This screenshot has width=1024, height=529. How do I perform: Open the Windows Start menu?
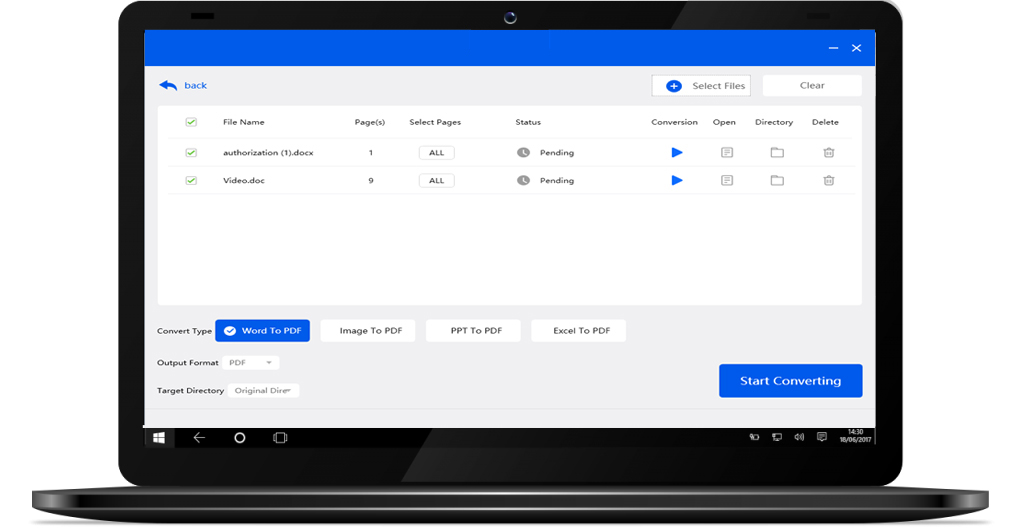[159, 438]
